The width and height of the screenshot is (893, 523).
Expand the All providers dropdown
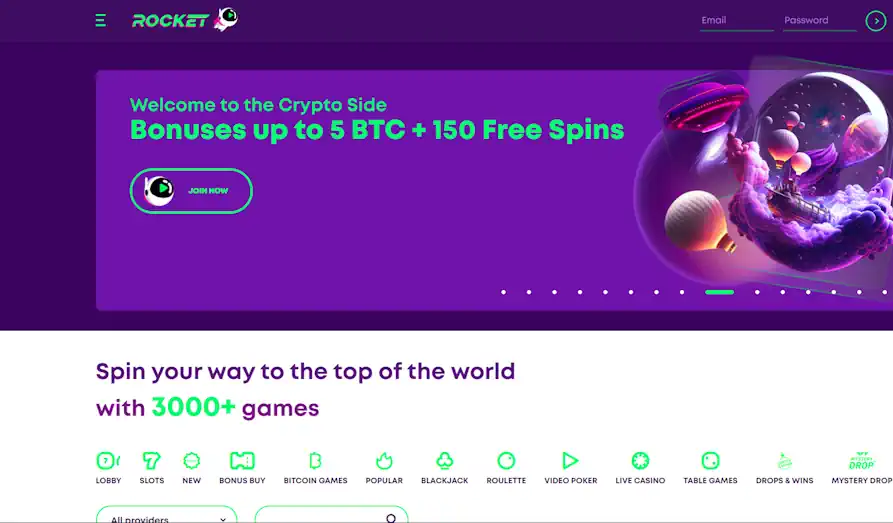coord(166,514)
